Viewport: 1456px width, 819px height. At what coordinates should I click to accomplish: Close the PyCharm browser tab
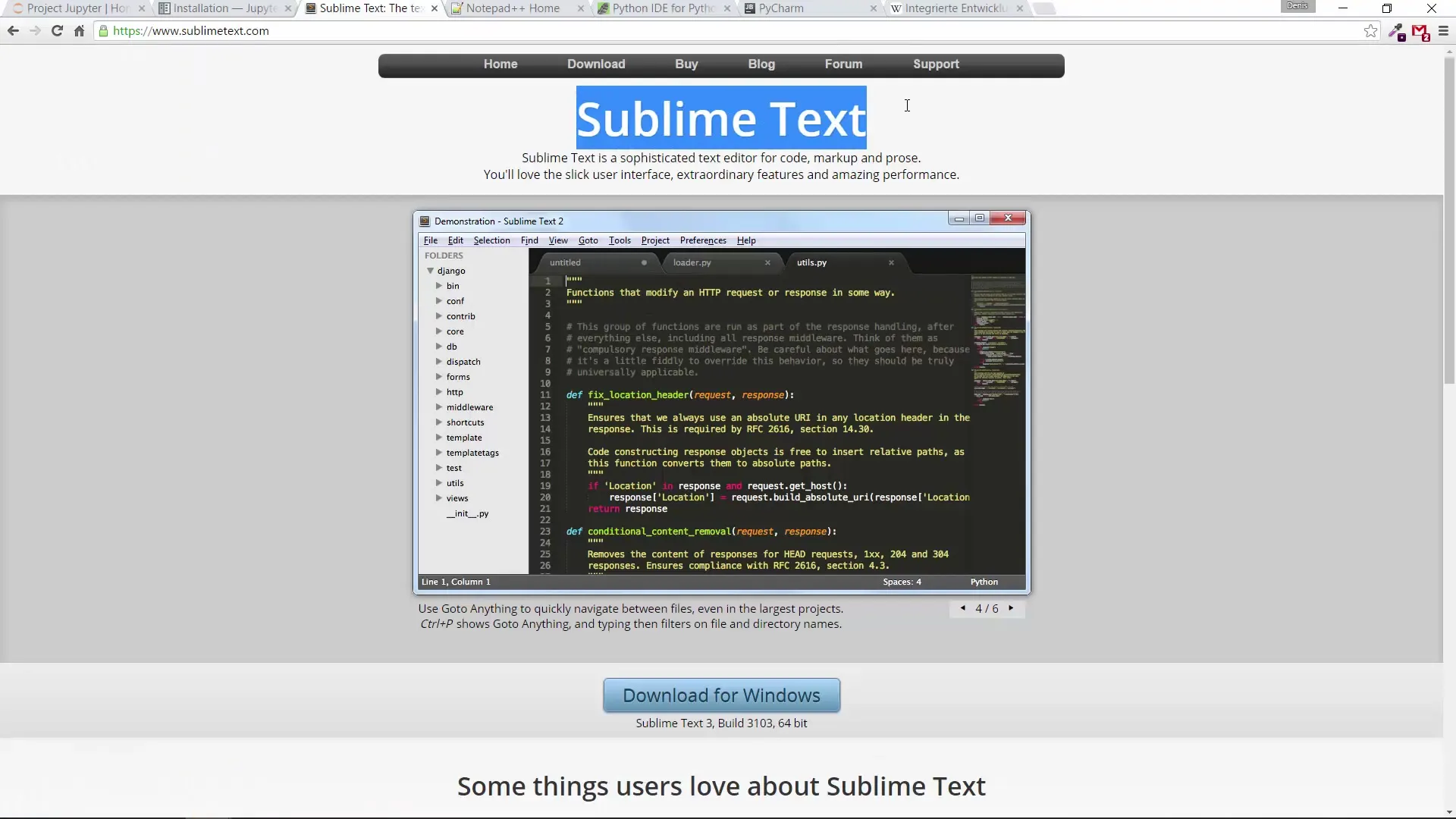873,8
